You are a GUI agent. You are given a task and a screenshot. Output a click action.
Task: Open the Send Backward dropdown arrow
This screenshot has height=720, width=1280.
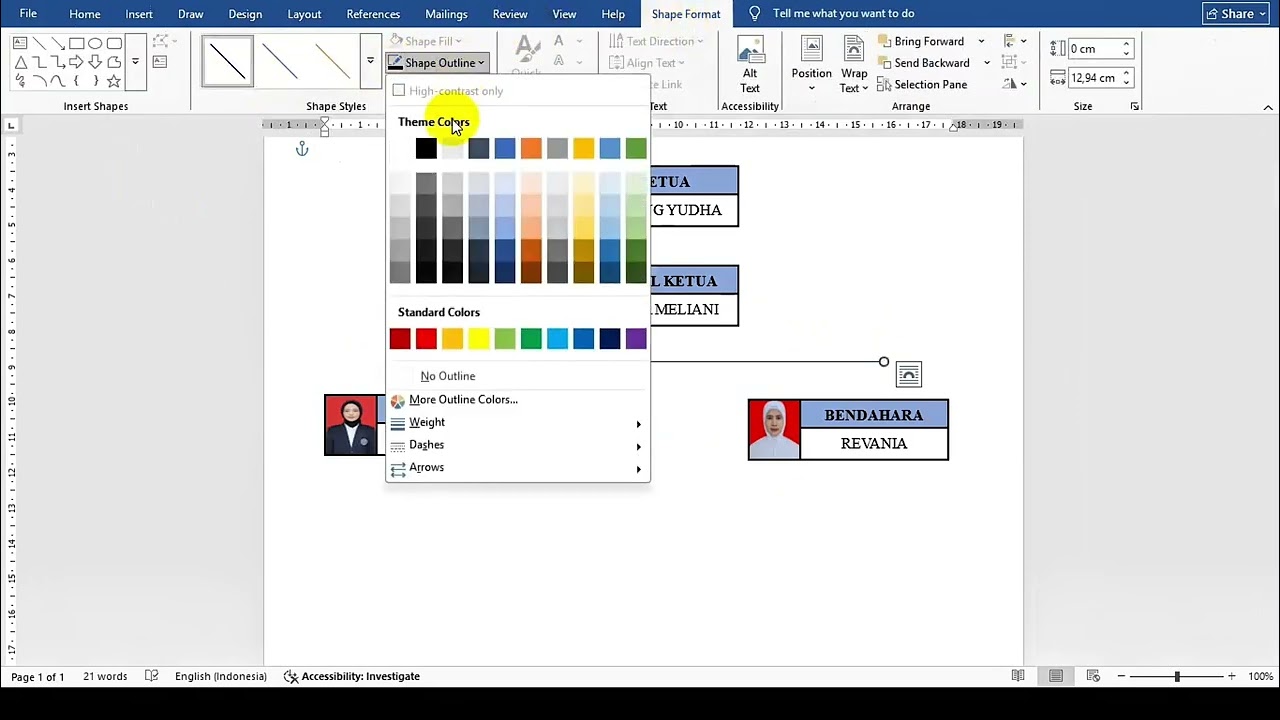[x=986, y=62]
